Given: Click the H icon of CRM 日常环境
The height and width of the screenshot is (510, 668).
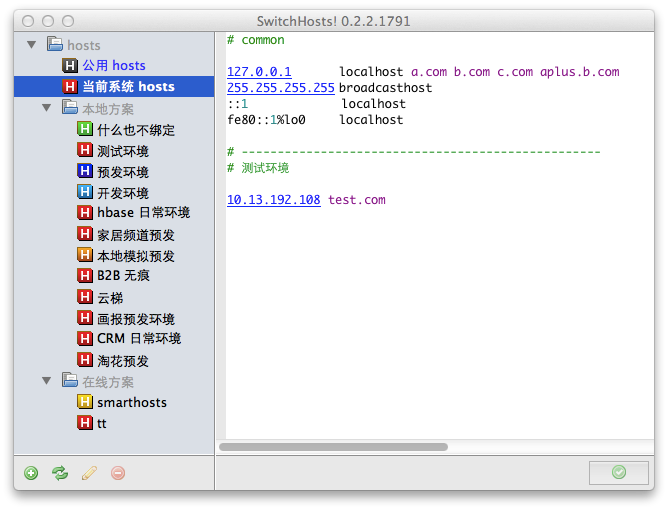Looking at the screenshot, I should [x=85, y=339].
